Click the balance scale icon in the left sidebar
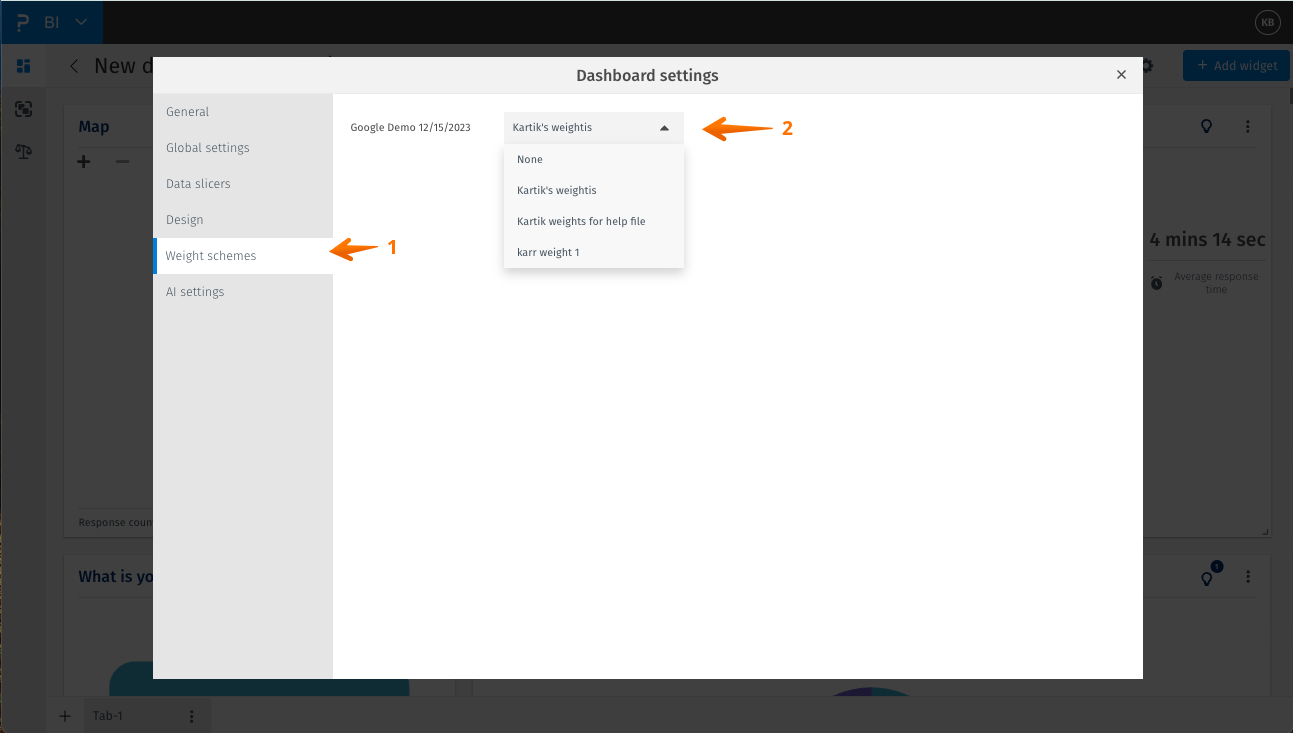 tap(23, 151)
